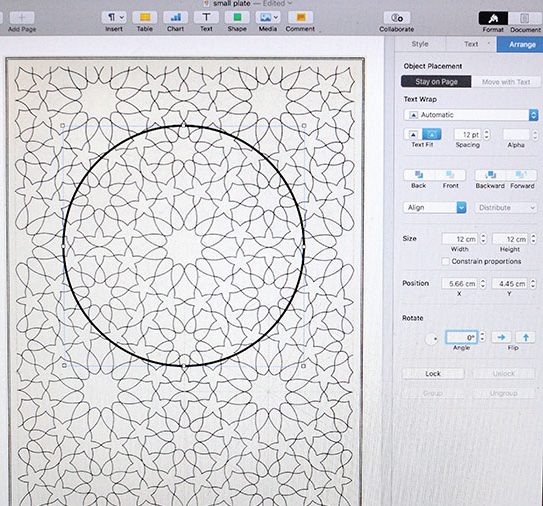Click the Width 12 cm field
This screenshot has width=543, height=506.
[x=460, y=239]
